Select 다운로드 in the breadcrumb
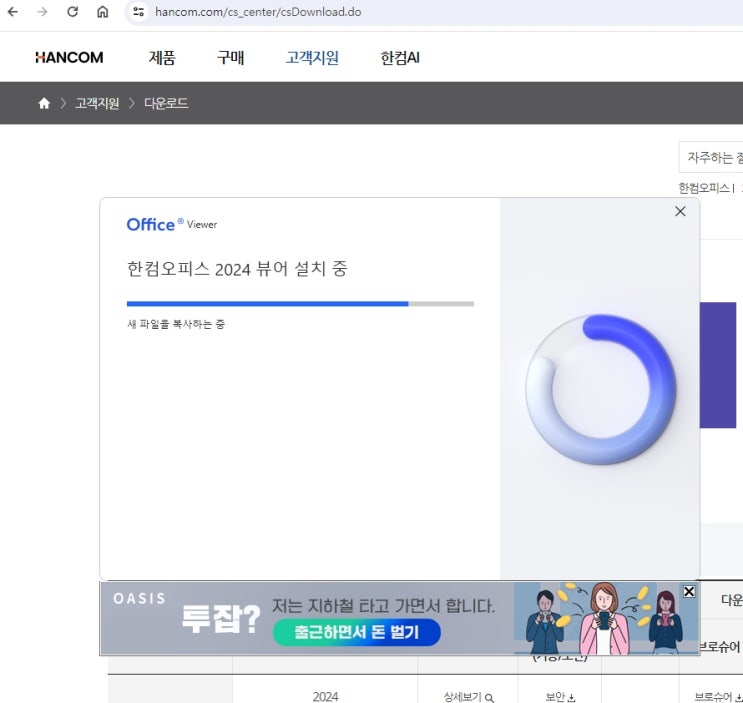The width and height of the screenshot is (743, 703). point(166,103)
